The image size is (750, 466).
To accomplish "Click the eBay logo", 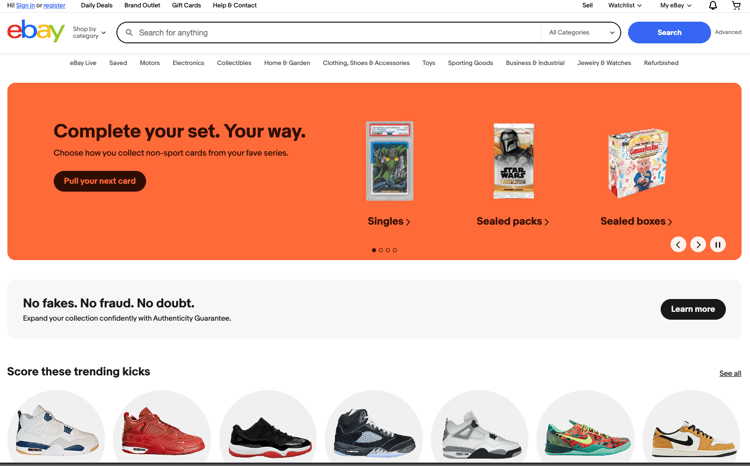I will 36,32.
